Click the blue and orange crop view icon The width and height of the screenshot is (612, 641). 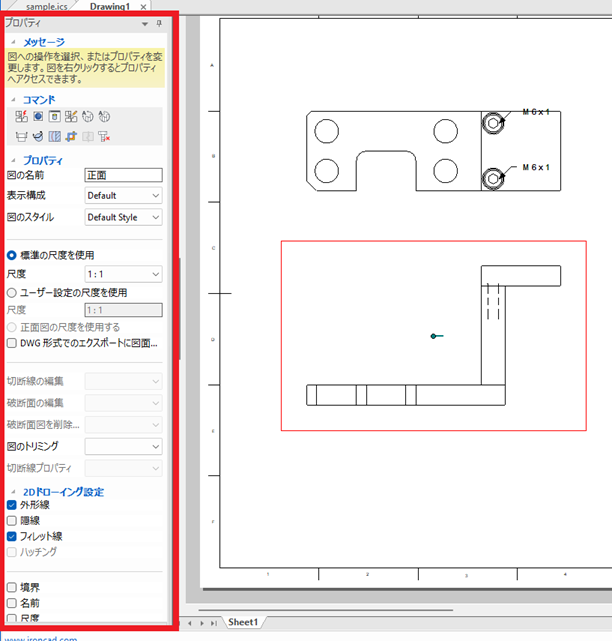71,136
